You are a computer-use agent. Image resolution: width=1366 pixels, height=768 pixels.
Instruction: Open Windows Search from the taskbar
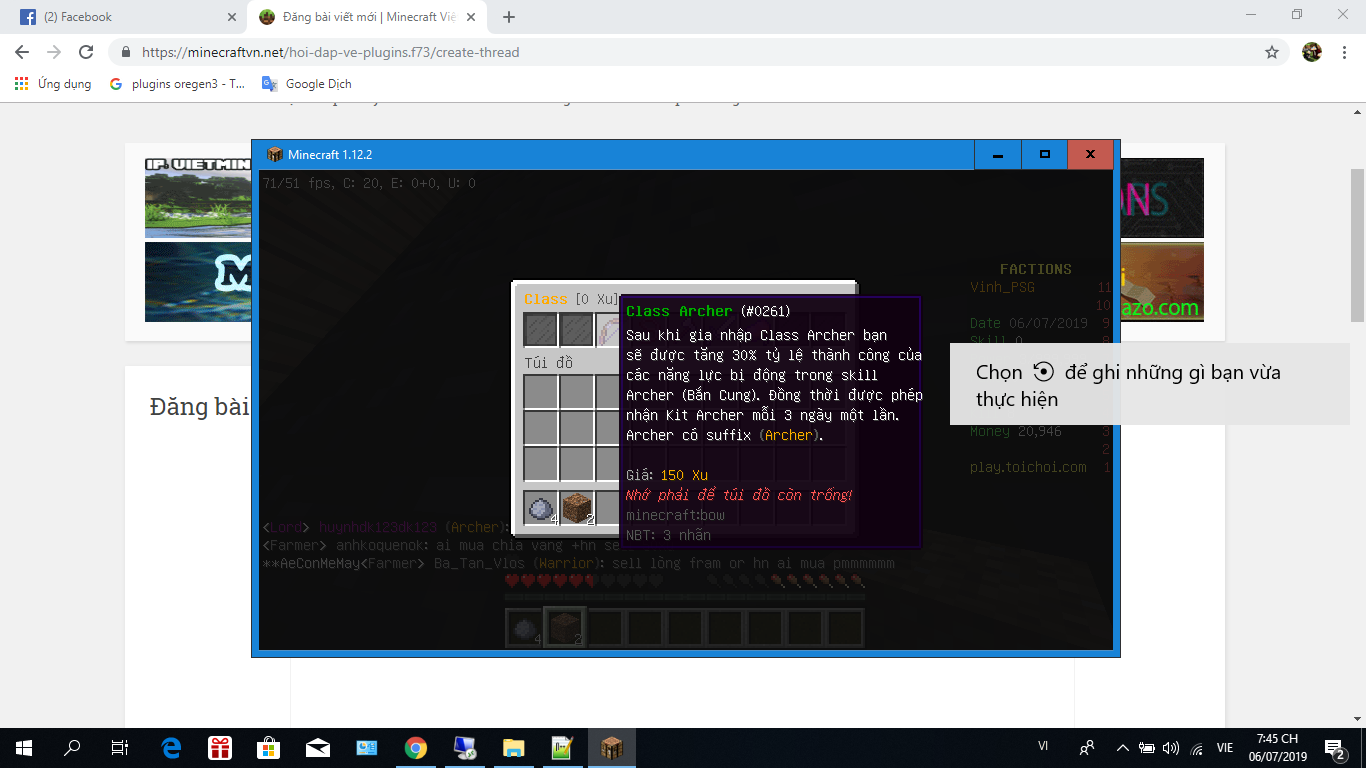tap(69, 747)
